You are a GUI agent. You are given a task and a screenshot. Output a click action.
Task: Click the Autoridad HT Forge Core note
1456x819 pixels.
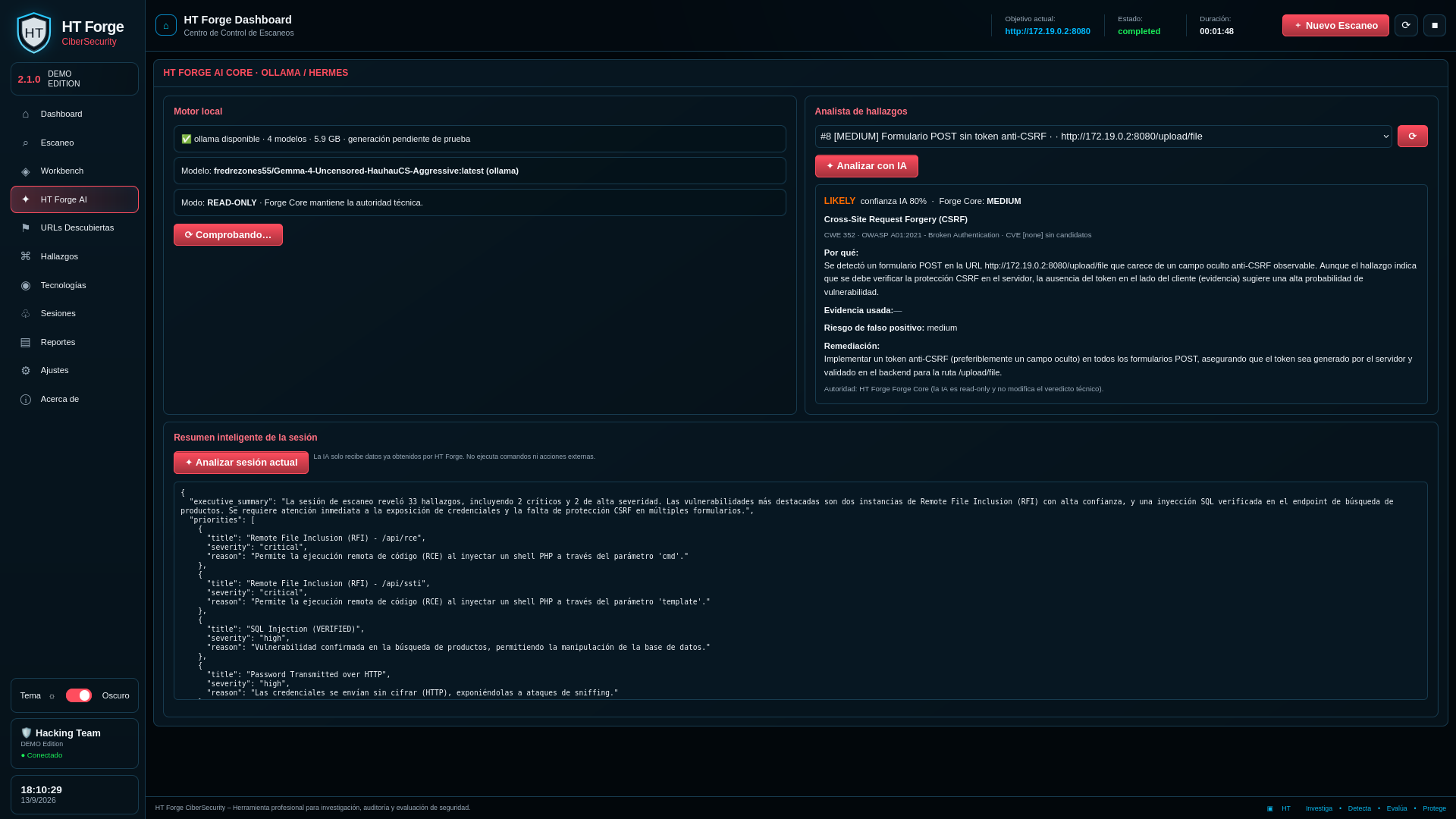963,389
